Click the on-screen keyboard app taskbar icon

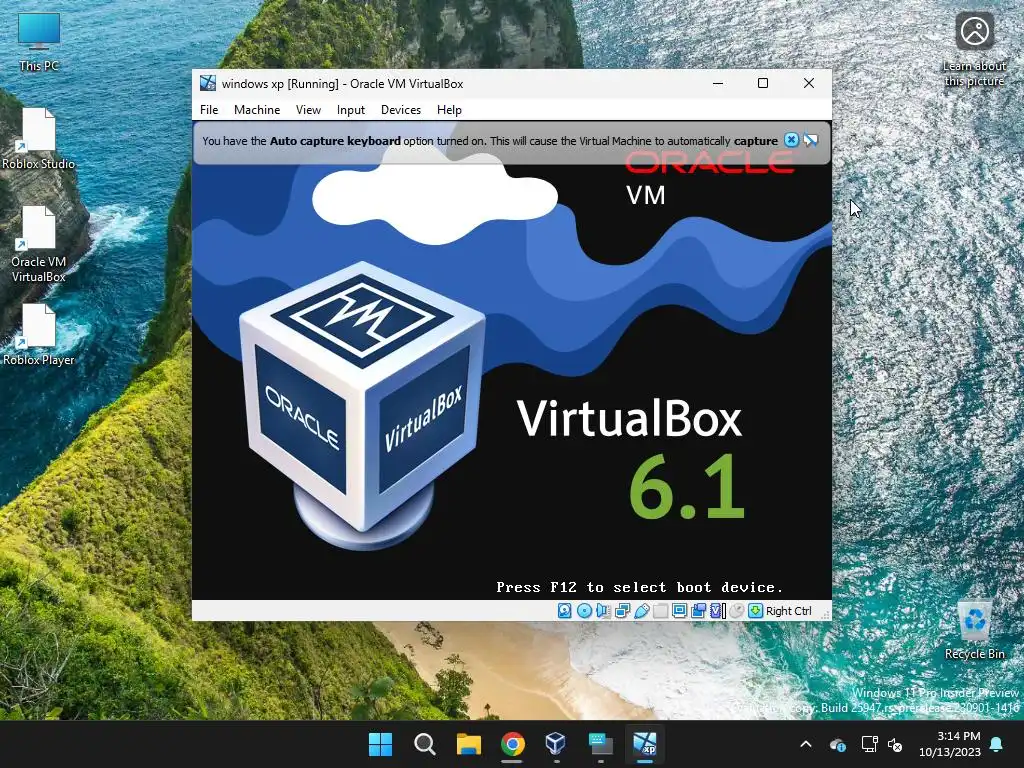pyautogui.click(x=600, y=744)
